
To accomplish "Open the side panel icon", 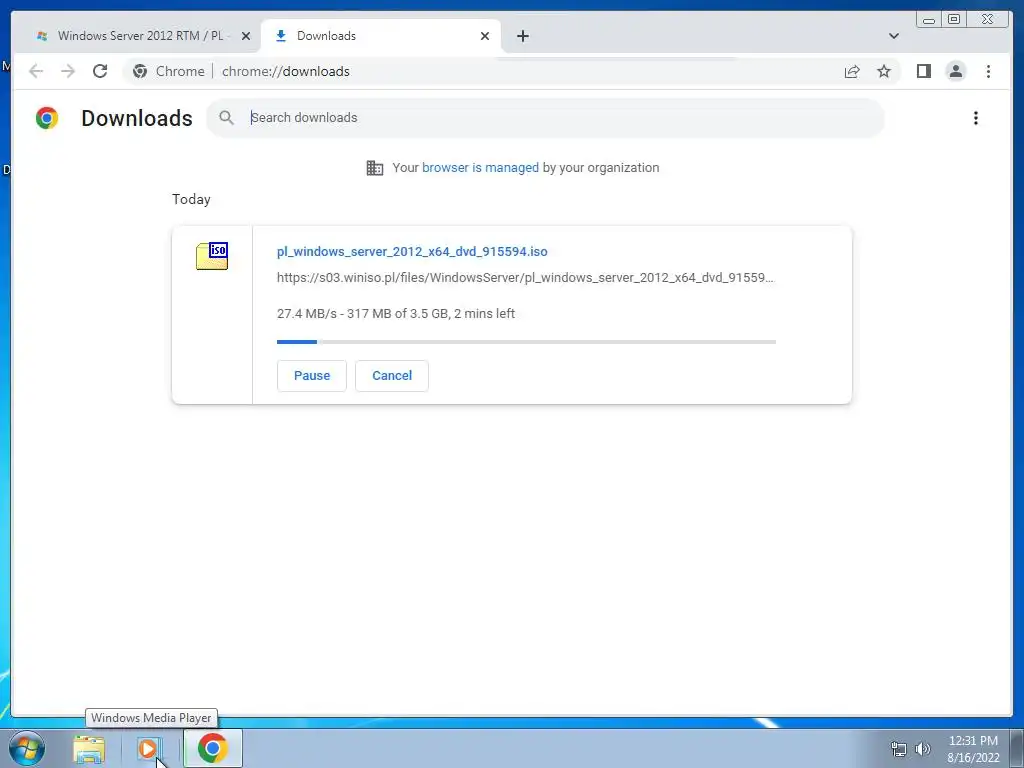I will 923,71.
